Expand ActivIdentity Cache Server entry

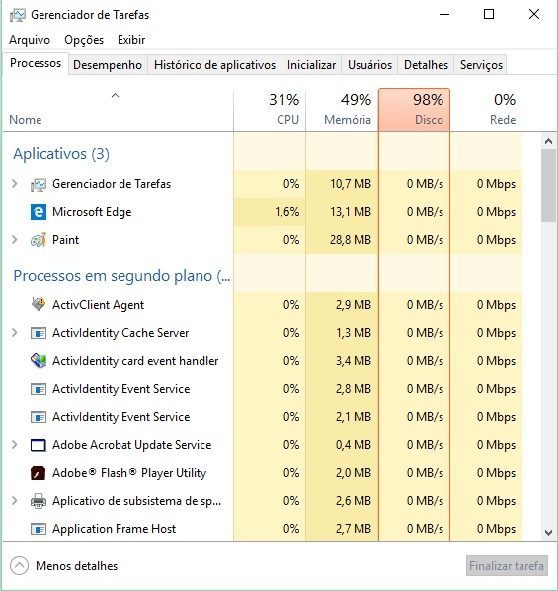(15, 333)
